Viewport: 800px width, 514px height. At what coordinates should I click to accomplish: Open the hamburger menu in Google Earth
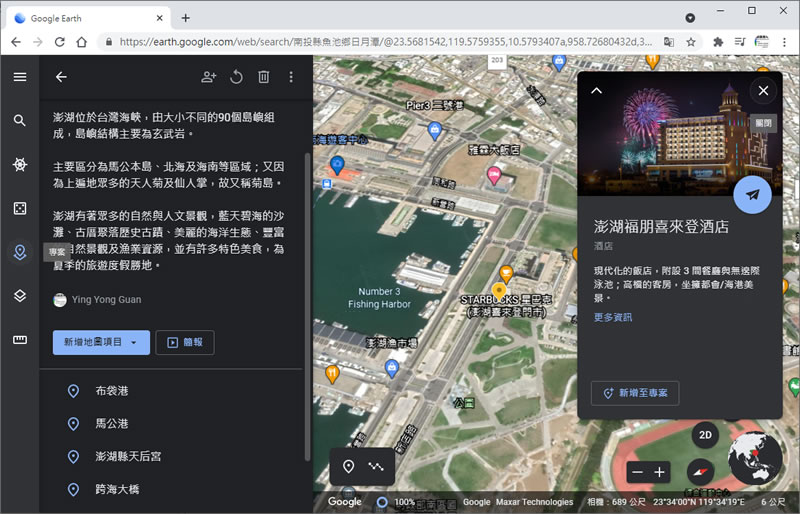[x=20, y=77]
